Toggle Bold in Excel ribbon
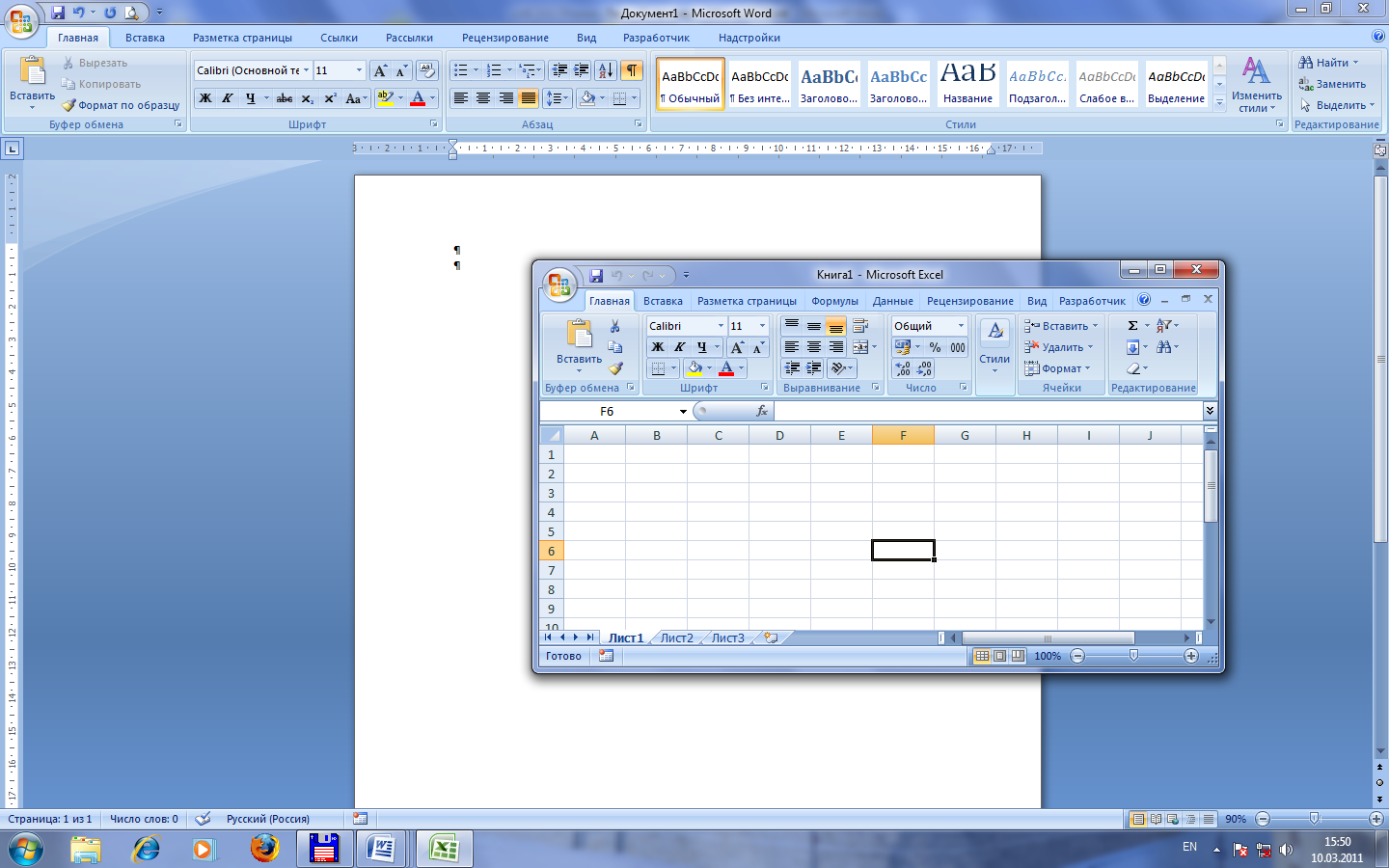 tap(658, 347)
